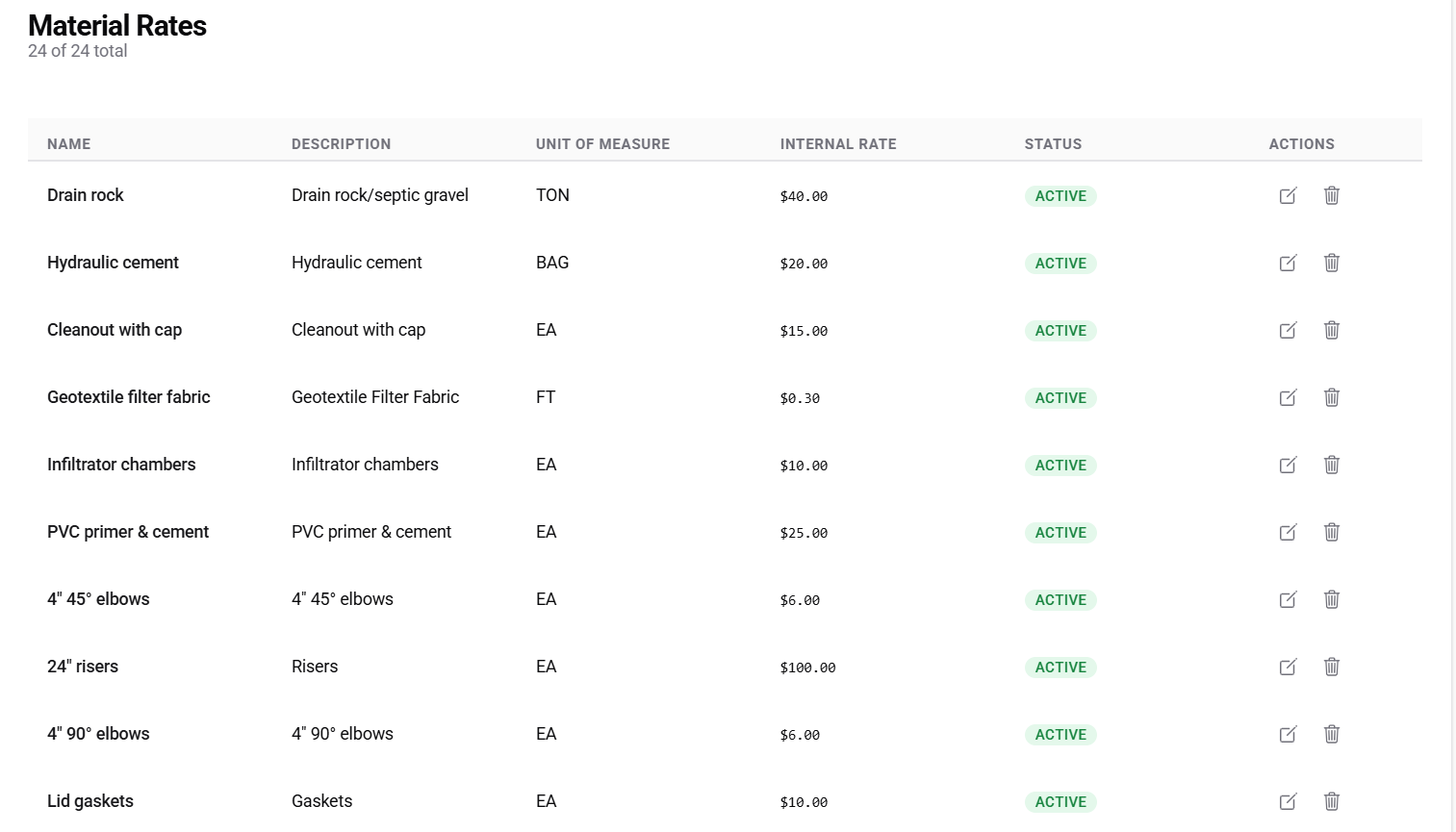The image size is (1456, 832).
Task: Click the $20.00 internal rate value
Action: (x=804, y=264)
